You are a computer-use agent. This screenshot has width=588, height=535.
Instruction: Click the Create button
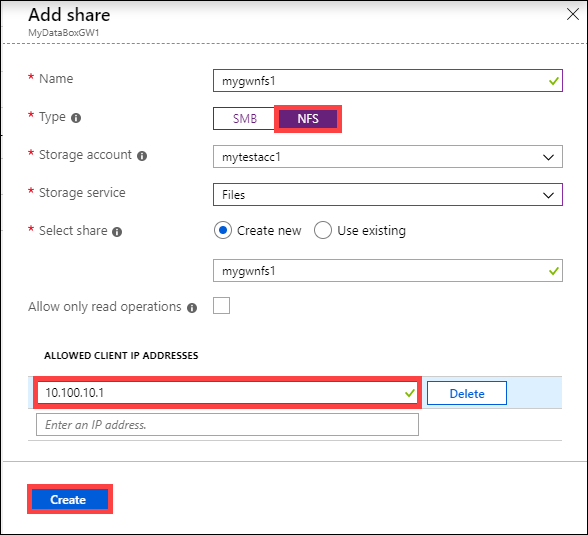click(70, 499)
